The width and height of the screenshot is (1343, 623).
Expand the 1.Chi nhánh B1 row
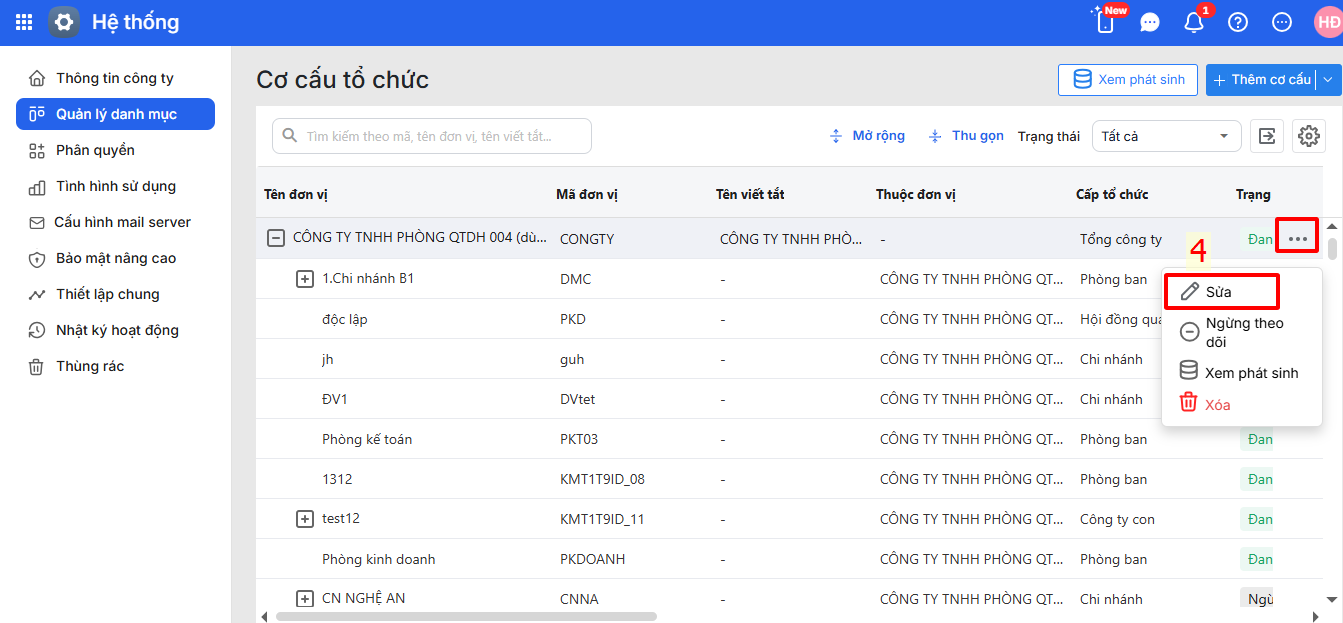point(305,279)
